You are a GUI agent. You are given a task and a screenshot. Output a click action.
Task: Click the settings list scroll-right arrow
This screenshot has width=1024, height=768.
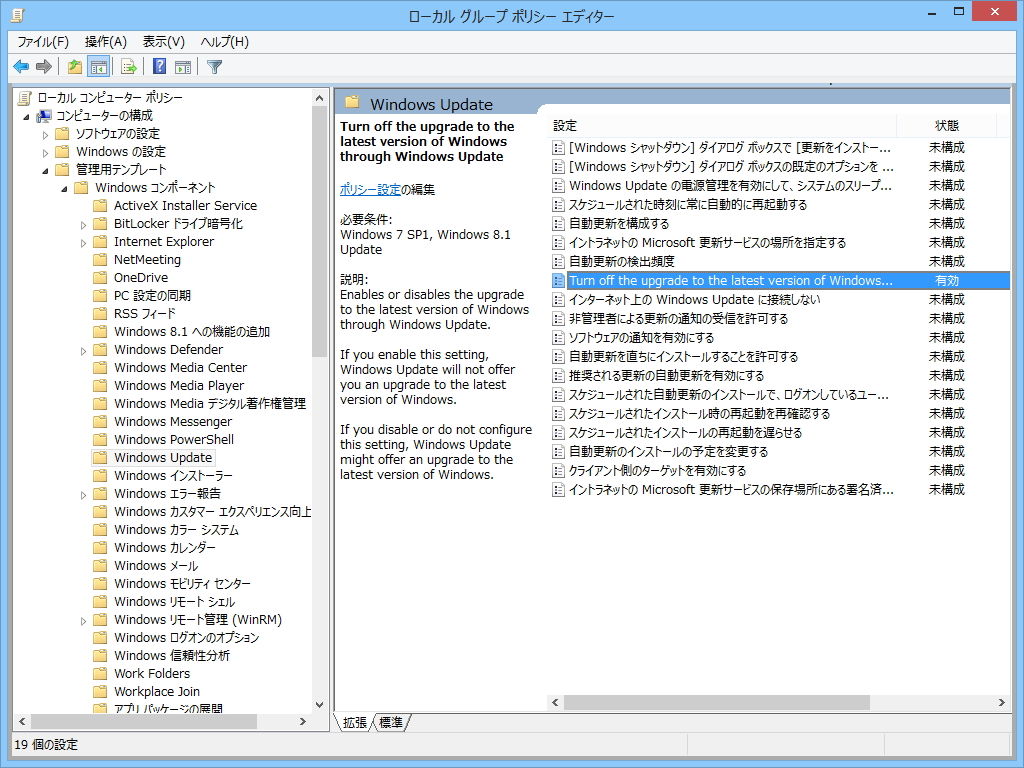(1002, 703)
